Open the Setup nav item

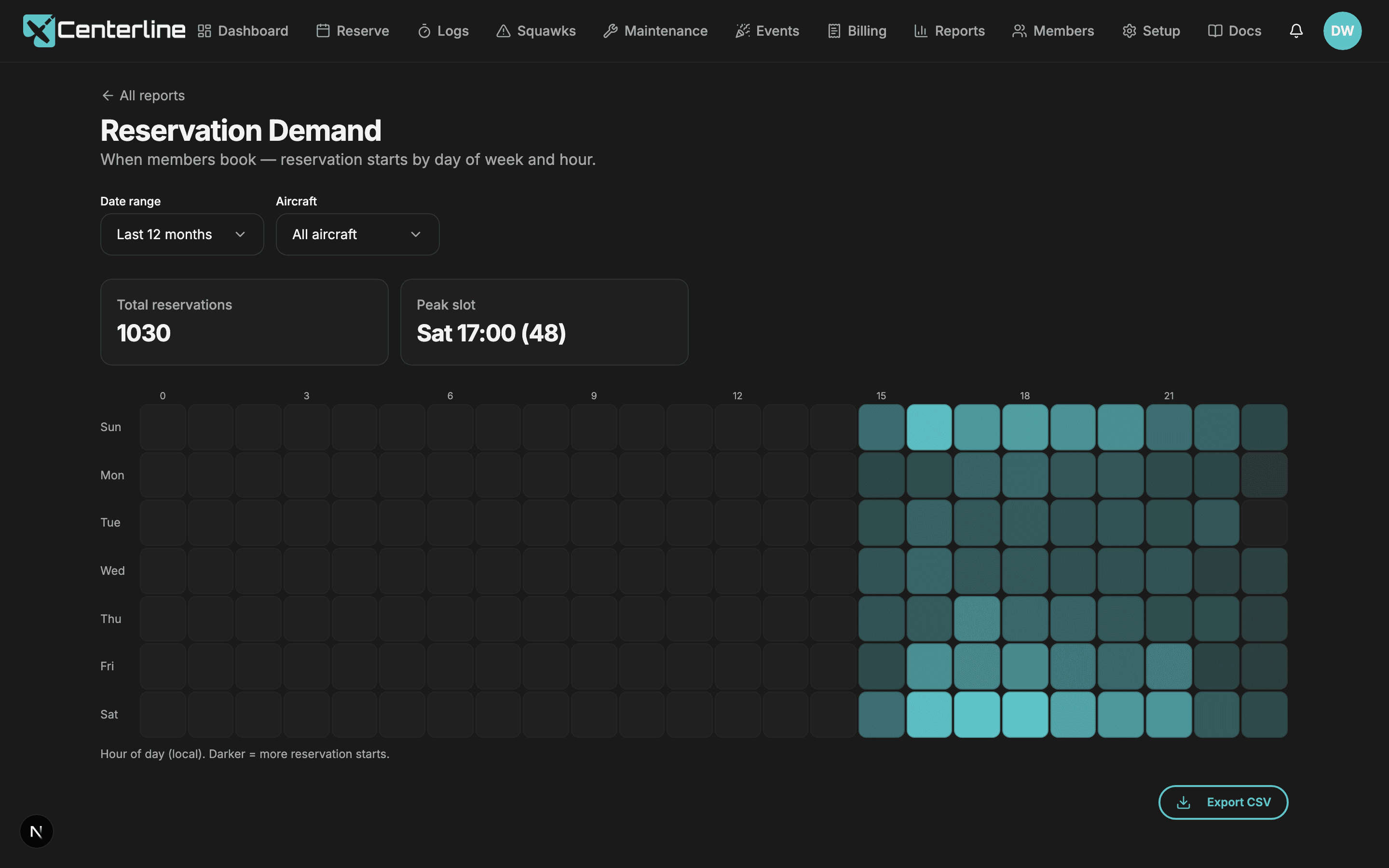point(1151,31)
